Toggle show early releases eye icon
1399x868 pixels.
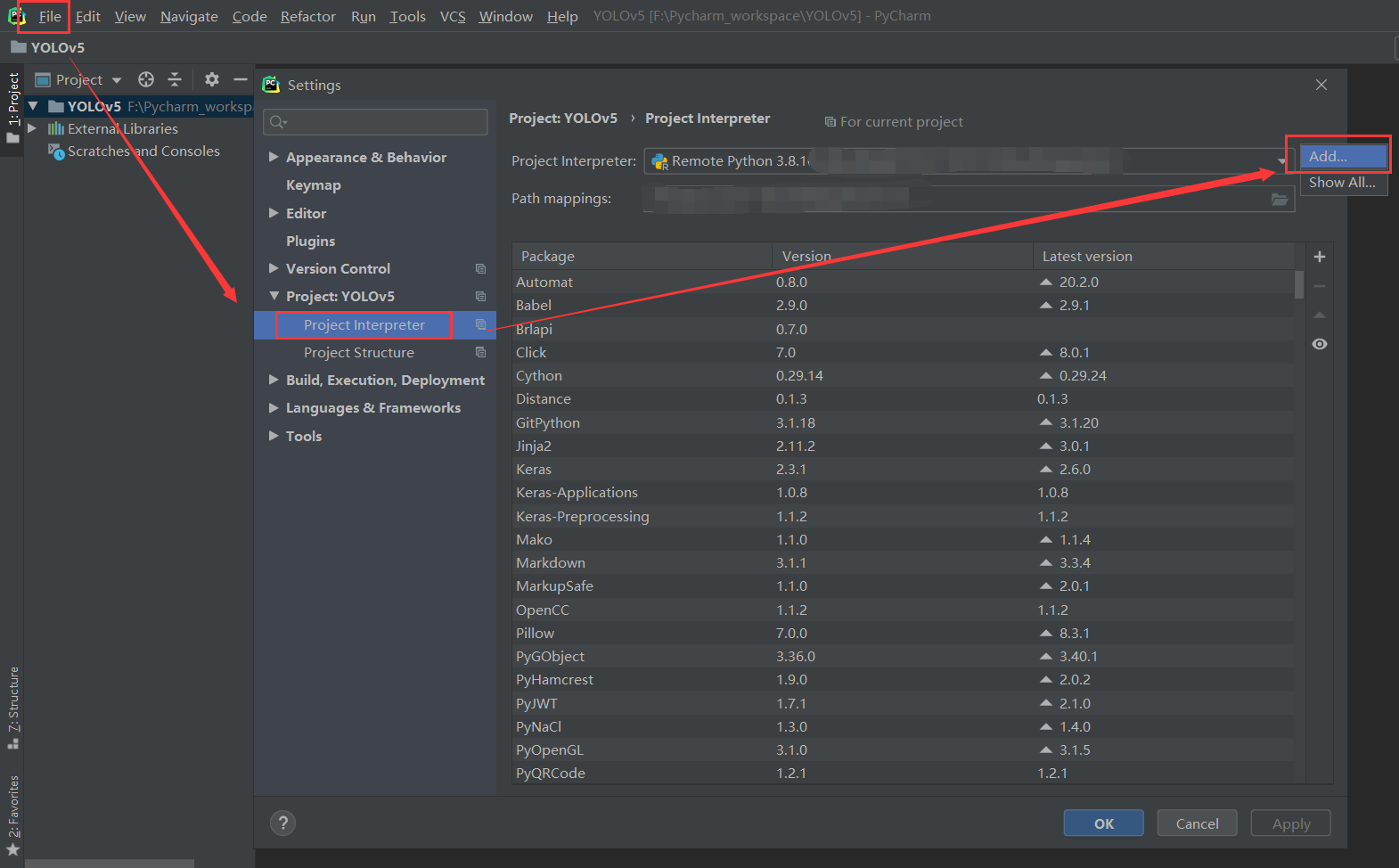pyautogui.click(x=1320, y=344)
